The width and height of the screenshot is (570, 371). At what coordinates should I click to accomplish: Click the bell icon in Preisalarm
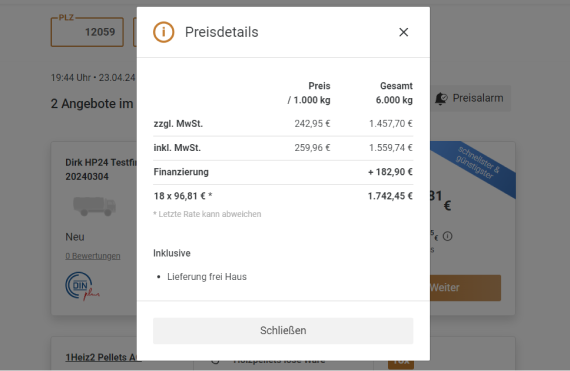point(441,98)
